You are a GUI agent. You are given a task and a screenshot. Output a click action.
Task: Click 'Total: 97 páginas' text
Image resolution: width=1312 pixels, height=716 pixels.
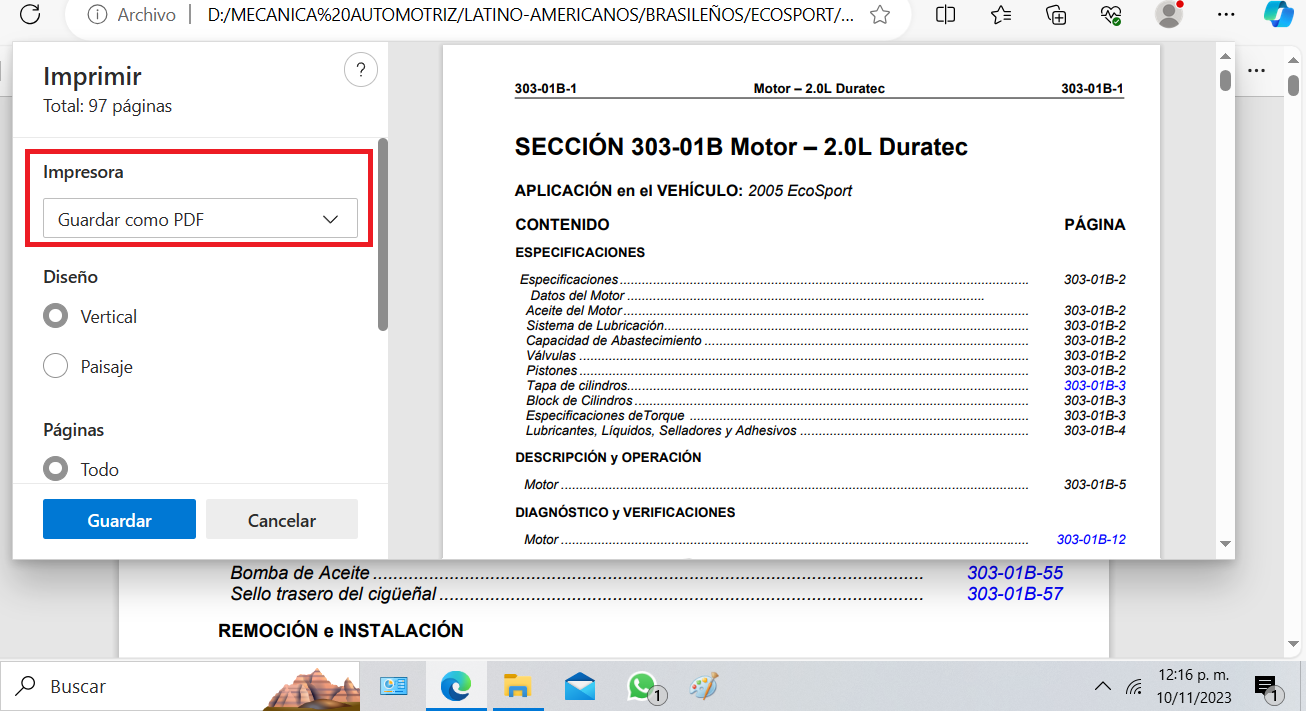[108, 106]
